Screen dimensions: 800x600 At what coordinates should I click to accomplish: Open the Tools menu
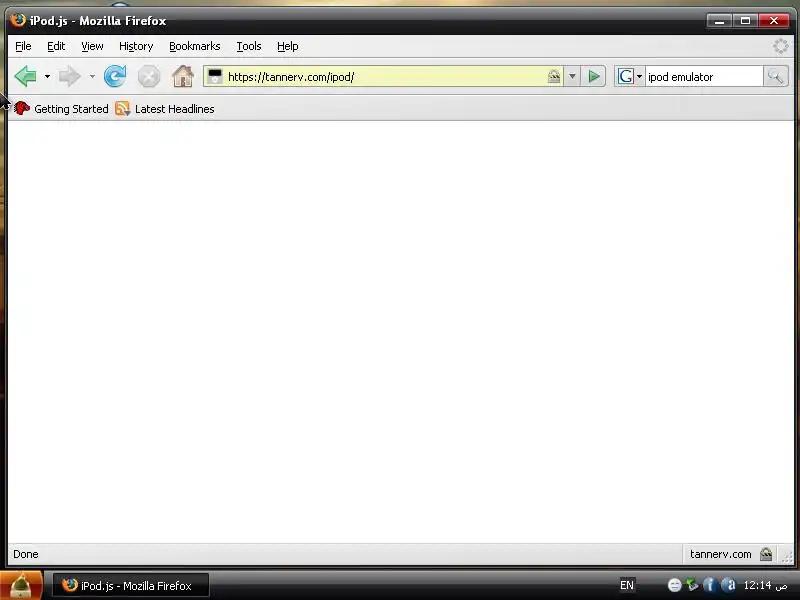pos(248,46)
